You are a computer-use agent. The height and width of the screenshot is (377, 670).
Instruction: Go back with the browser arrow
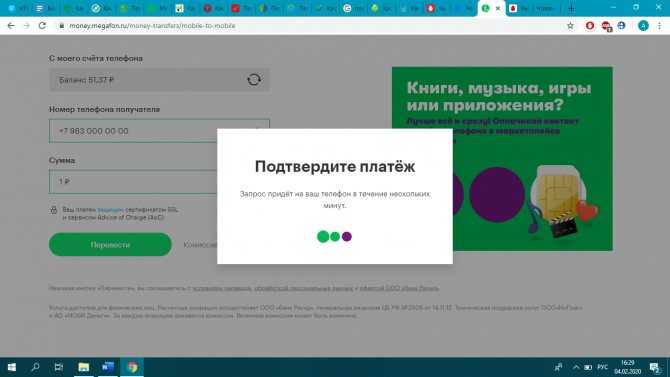coord(11,26)
